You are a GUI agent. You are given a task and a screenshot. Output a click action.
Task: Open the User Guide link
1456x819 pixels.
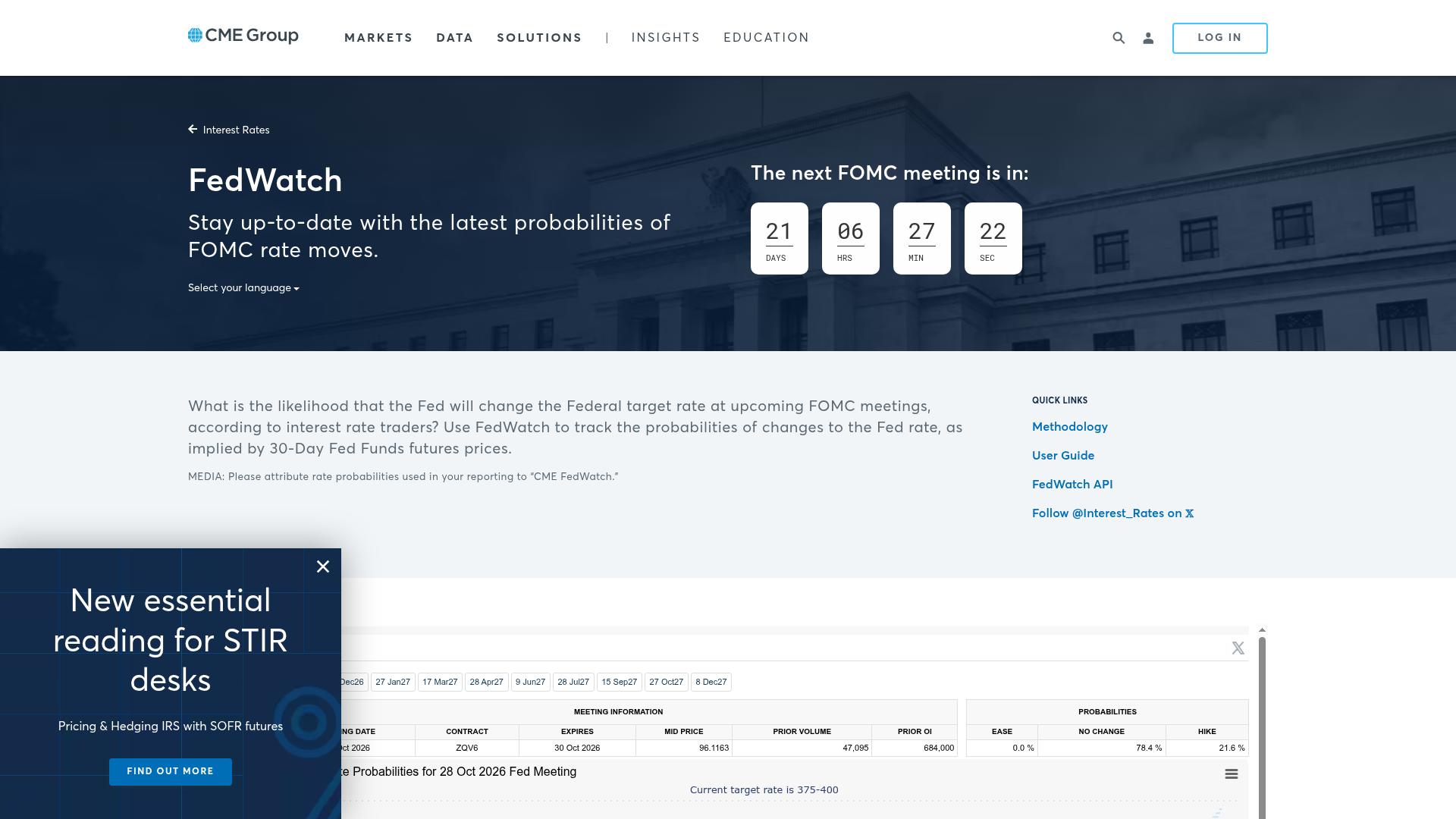(1063, 456)
